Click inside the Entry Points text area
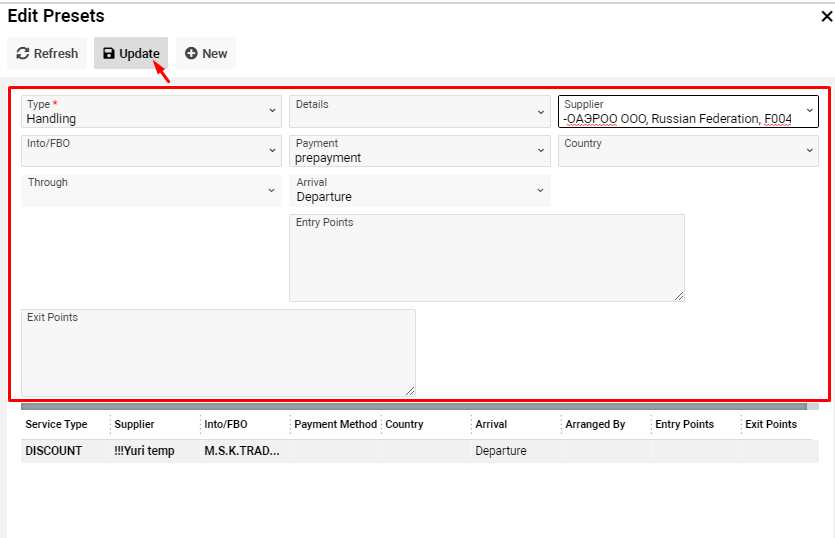 coord(486,262)
